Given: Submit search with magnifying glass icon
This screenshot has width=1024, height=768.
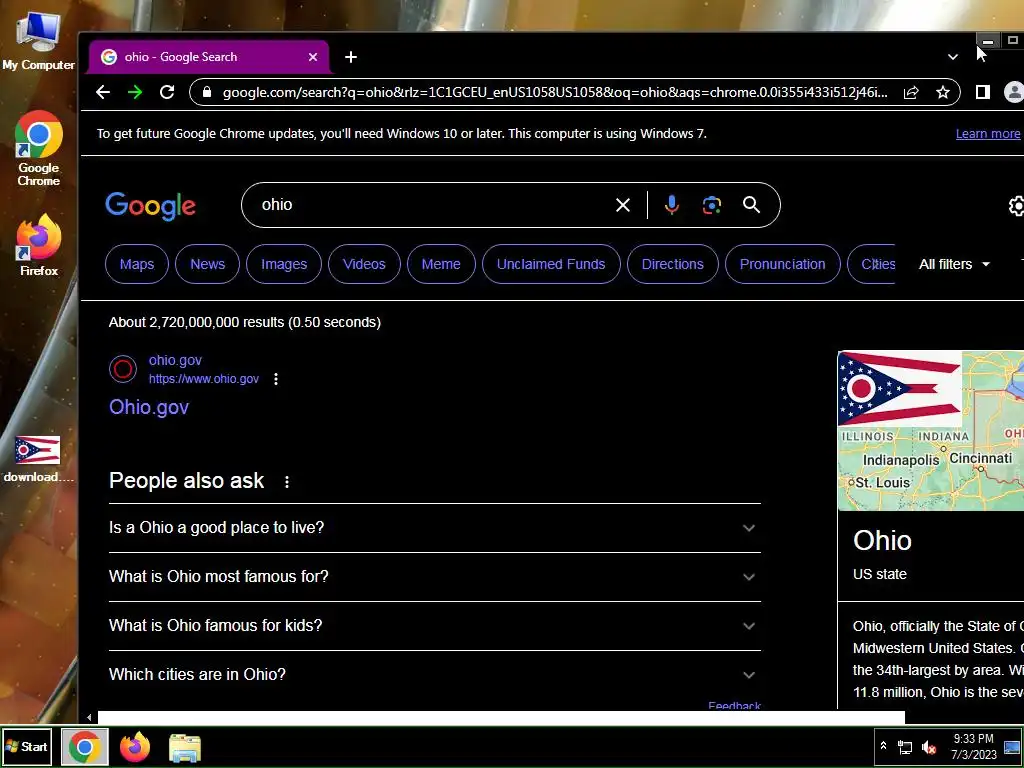Looking at the screenshot, I should click(x=751, y=205).
